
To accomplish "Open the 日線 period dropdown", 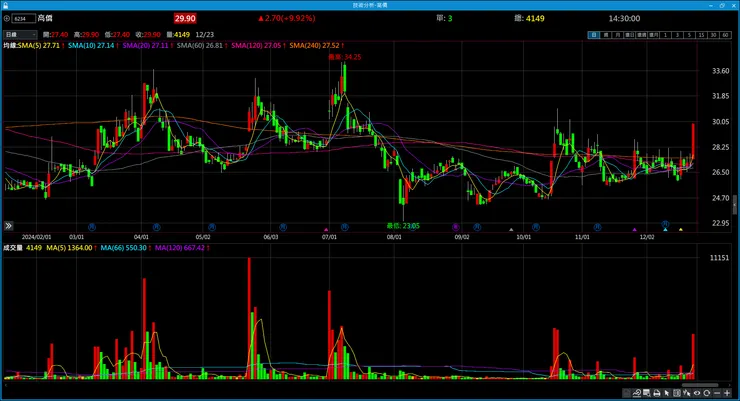I will pyautogui.click(x=20, y=34).
